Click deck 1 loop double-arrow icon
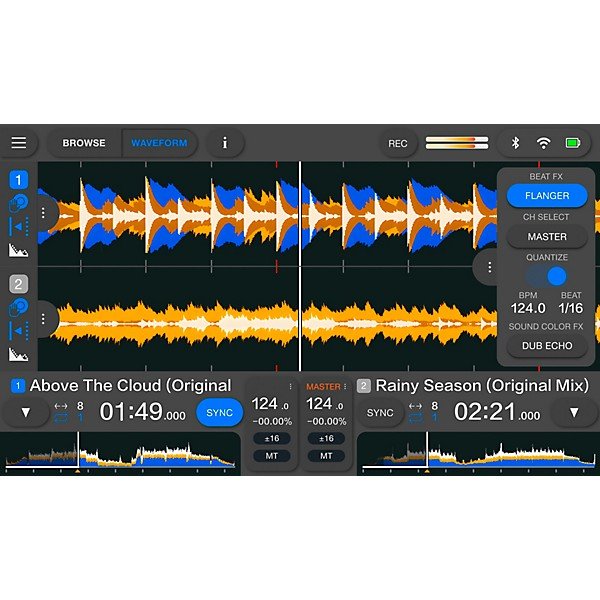Screen dimensions: 600x600 point(61,406)
